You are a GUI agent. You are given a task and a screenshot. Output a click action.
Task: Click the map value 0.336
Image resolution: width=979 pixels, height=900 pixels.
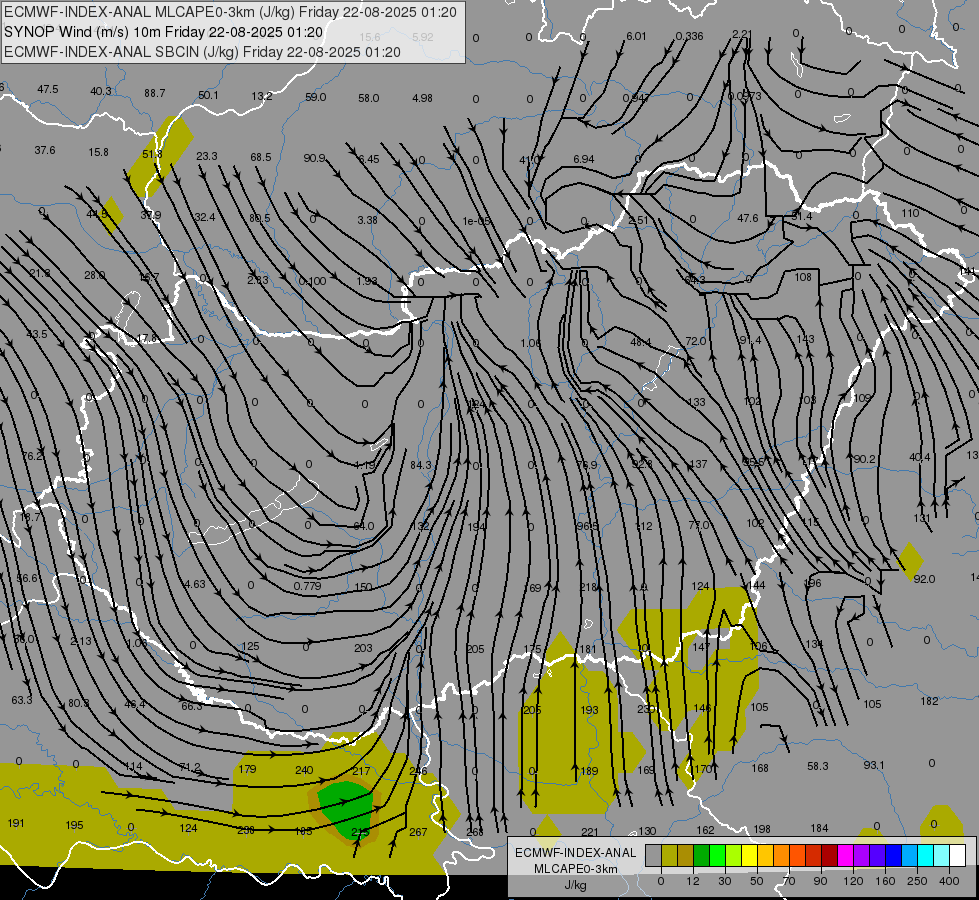click(689, 36)
